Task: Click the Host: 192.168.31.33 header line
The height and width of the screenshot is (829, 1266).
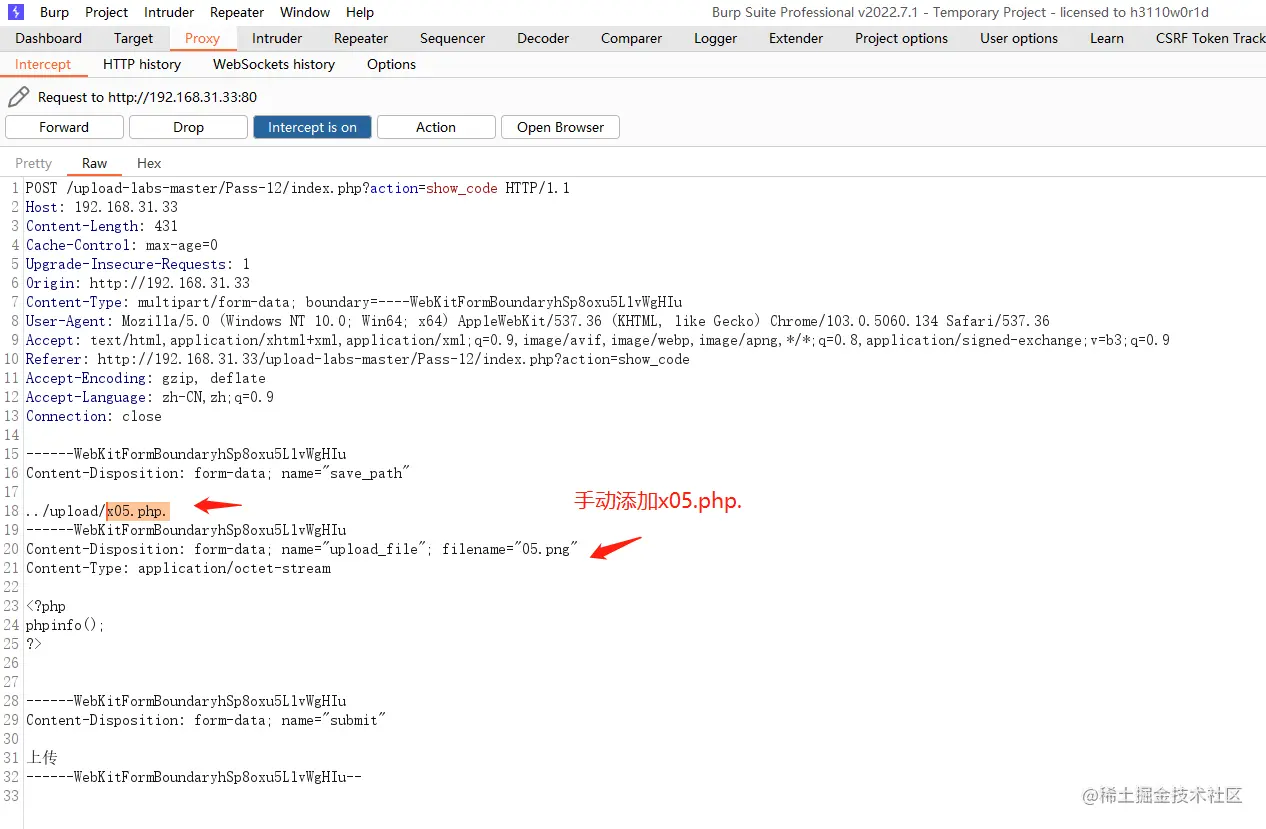Action: [102, 207]
